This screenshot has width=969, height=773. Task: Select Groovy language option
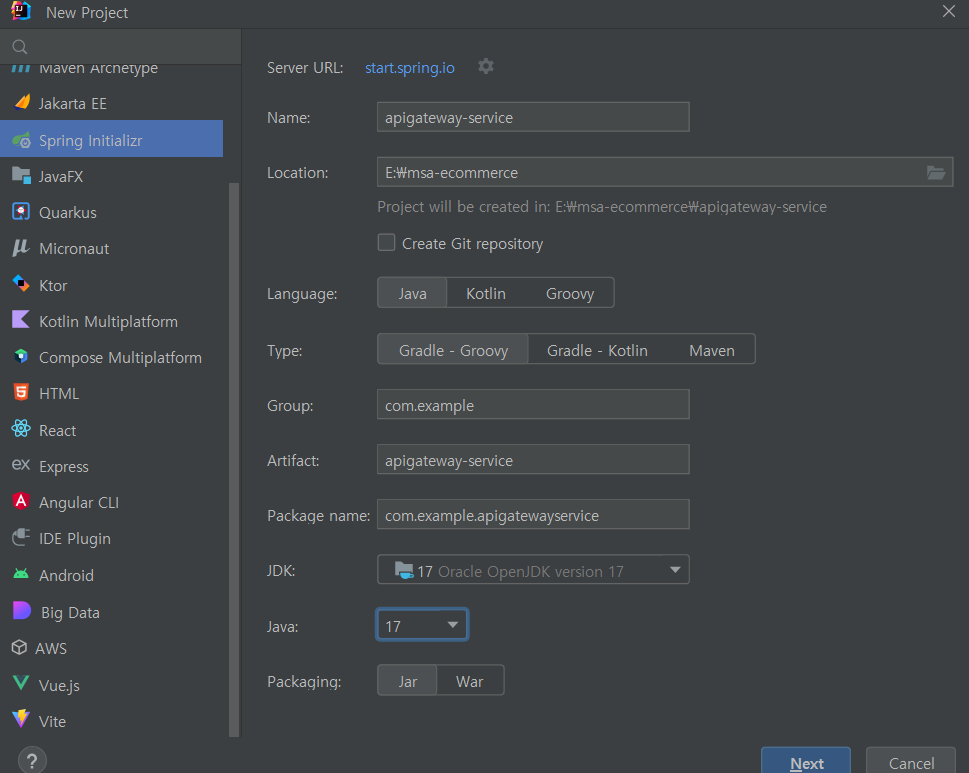[570, 294]
